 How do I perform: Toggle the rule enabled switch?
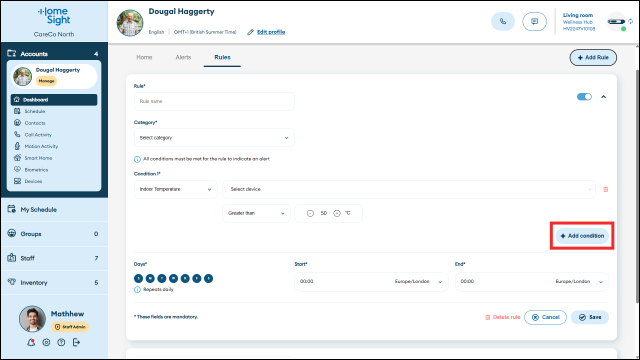pyautogui.click(x=584, y=97)
